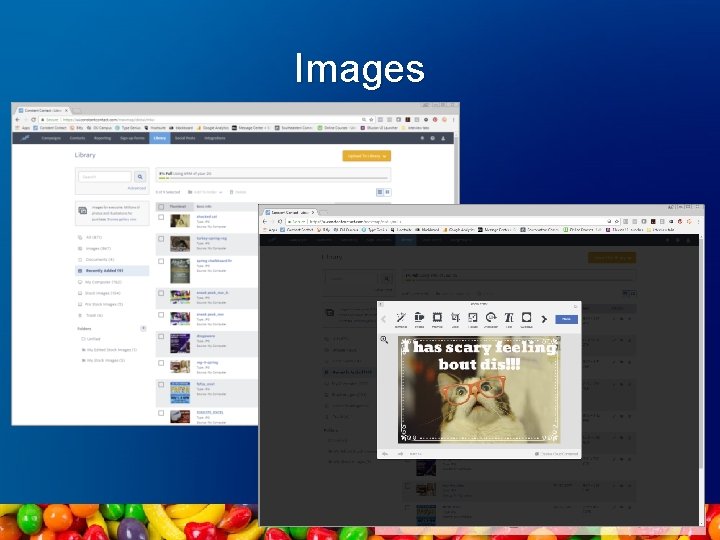Click the cat meme image in the editor canvas

click(x=479, y=389)
